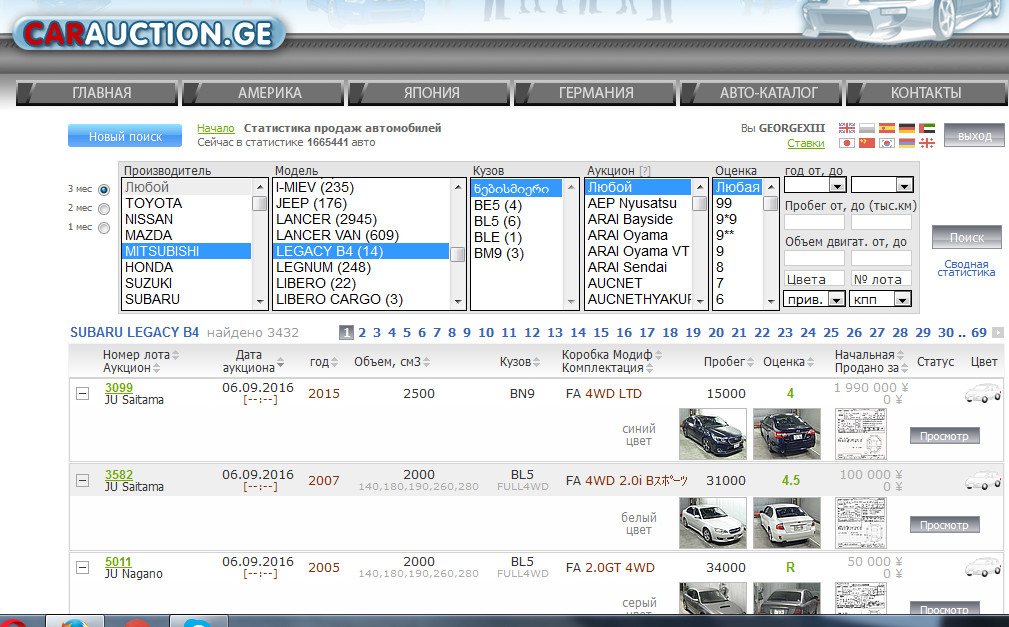Collapse the lot 3099 row
The image size is (1009, 627).
pos(83,394)
